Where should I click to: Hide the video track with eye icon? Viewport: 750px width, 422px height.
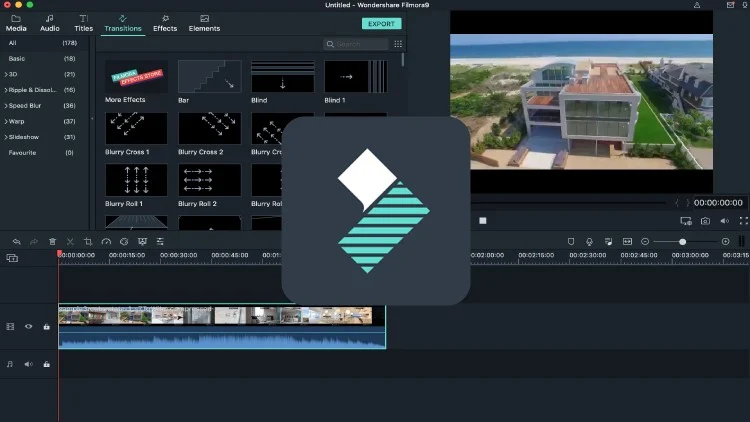click(x=28, y=326)
